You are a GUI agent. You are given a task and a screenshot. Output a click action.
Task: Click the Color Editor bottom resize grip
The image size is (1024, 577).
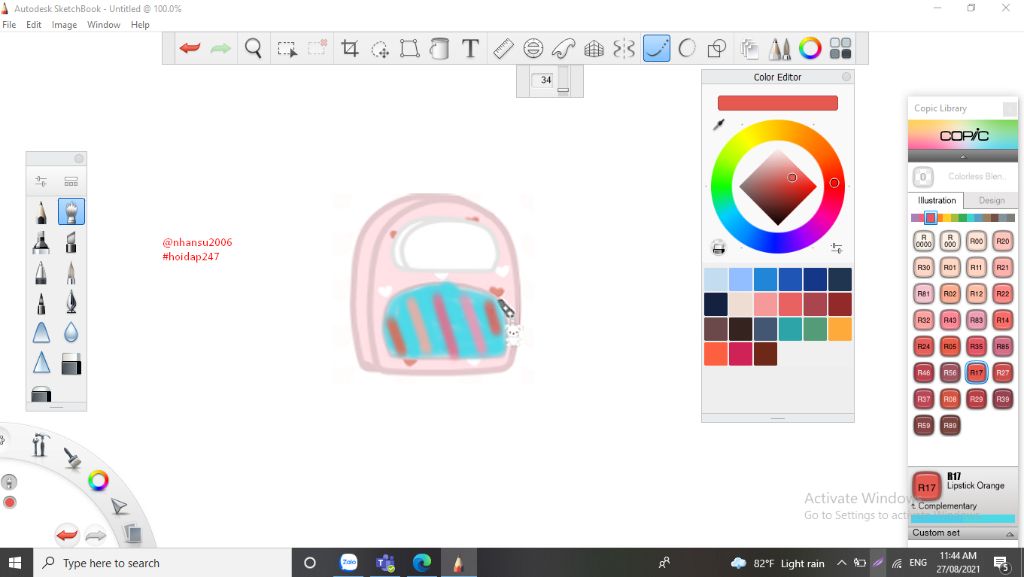click(777, 418)
